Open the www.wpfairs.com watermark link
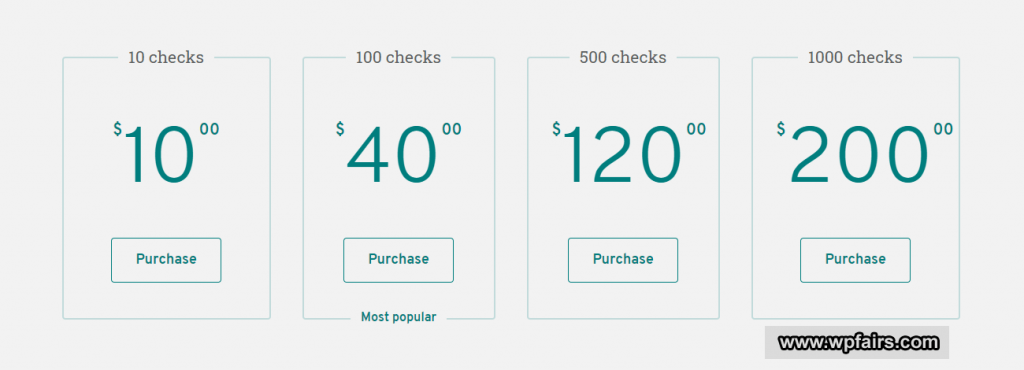 point(858,342)
